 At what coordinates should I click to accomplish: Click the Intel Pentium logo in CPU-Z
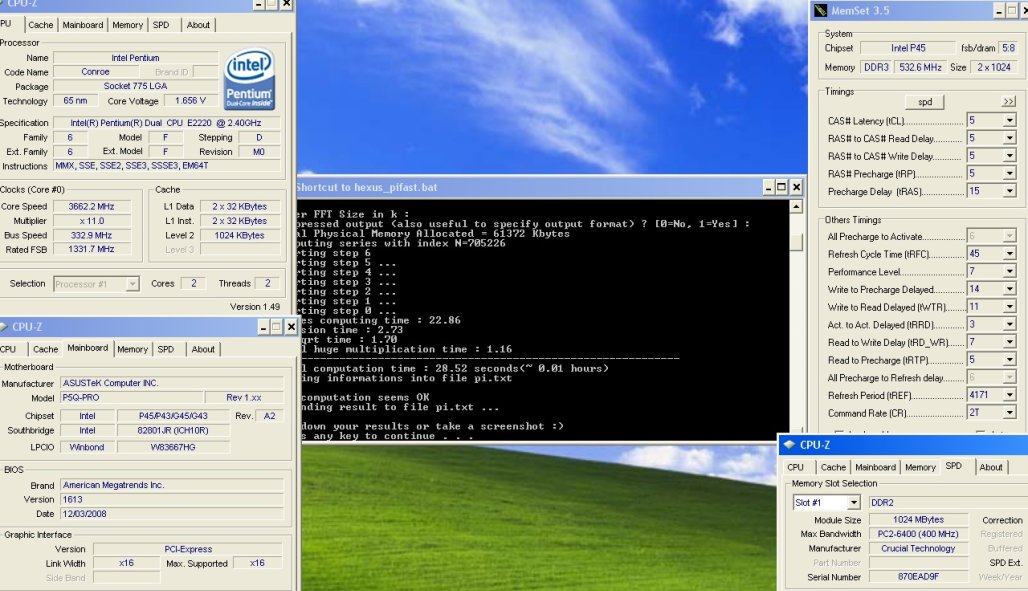coord(249,79)
